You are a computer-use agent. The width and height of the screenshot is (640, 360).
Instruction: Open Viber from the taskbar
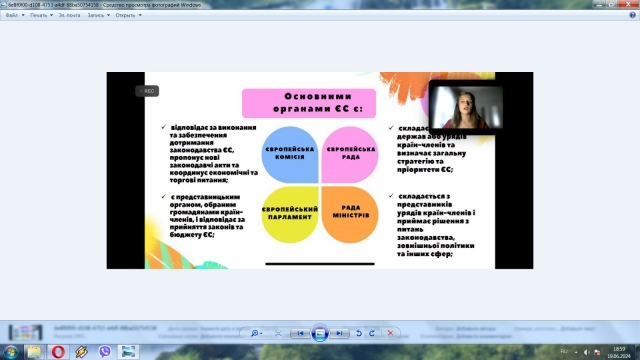click(x=104, y=351)
